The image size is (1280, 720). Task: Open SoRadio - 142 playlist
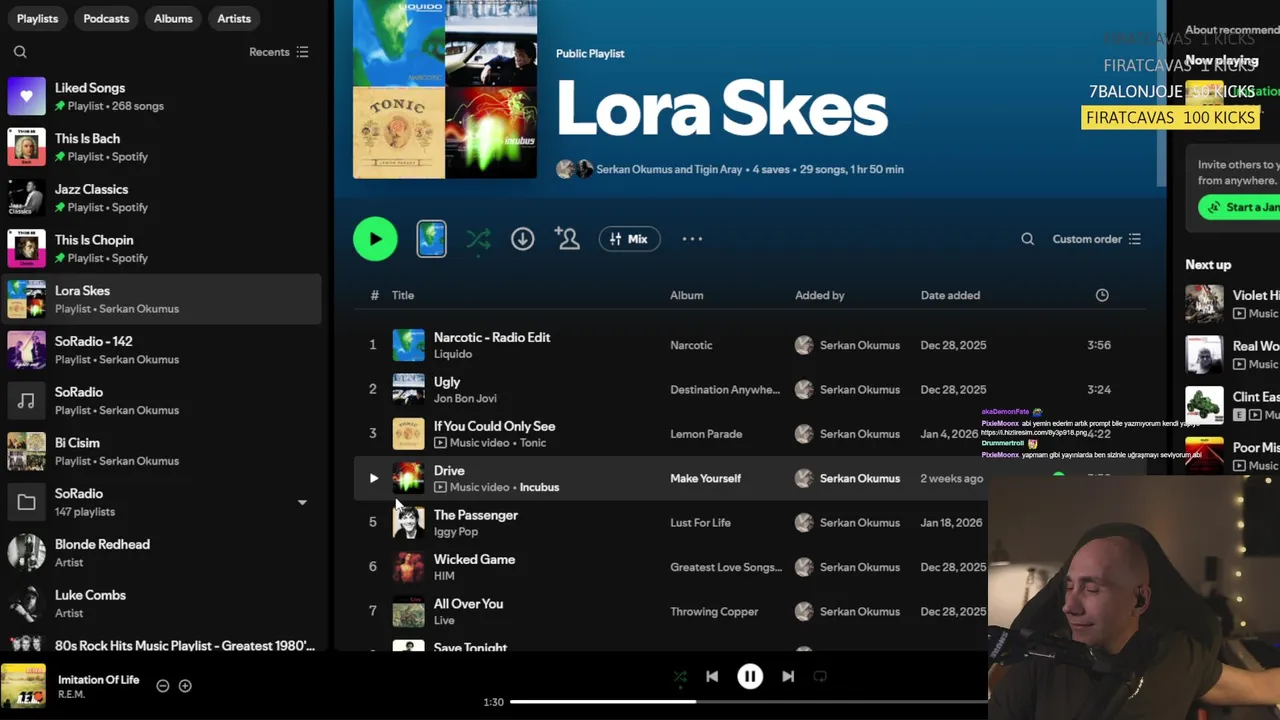[x=161, y=350]
